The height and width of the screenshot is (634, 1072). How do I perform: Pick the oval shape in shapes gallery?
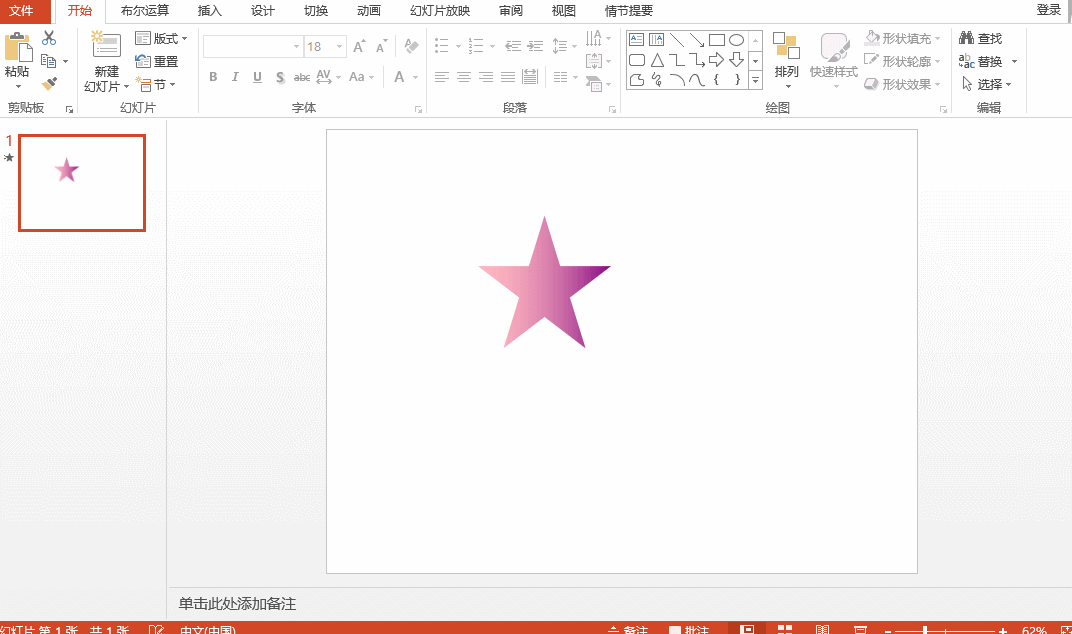(x=736, y=40)
